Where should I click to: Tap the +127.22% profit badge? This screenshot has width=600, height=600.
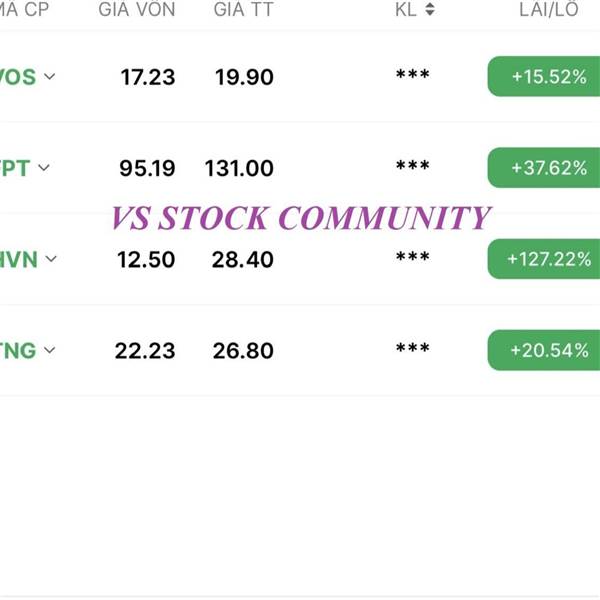[x=544, y=259]
